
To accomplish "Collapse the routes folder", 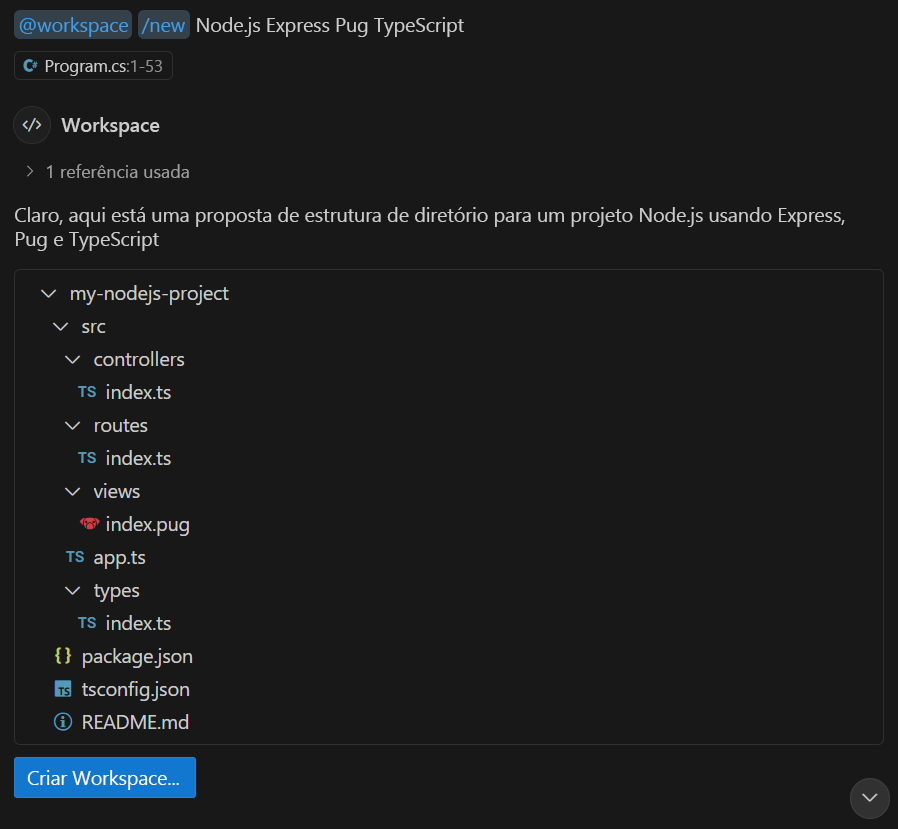I will [72, 425].
